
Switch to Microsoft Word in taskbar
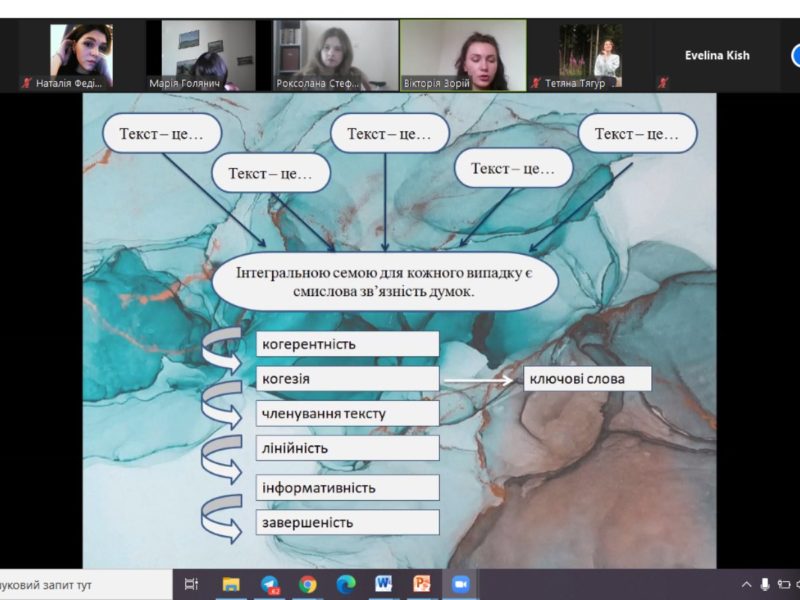click(x=384, y=584)
